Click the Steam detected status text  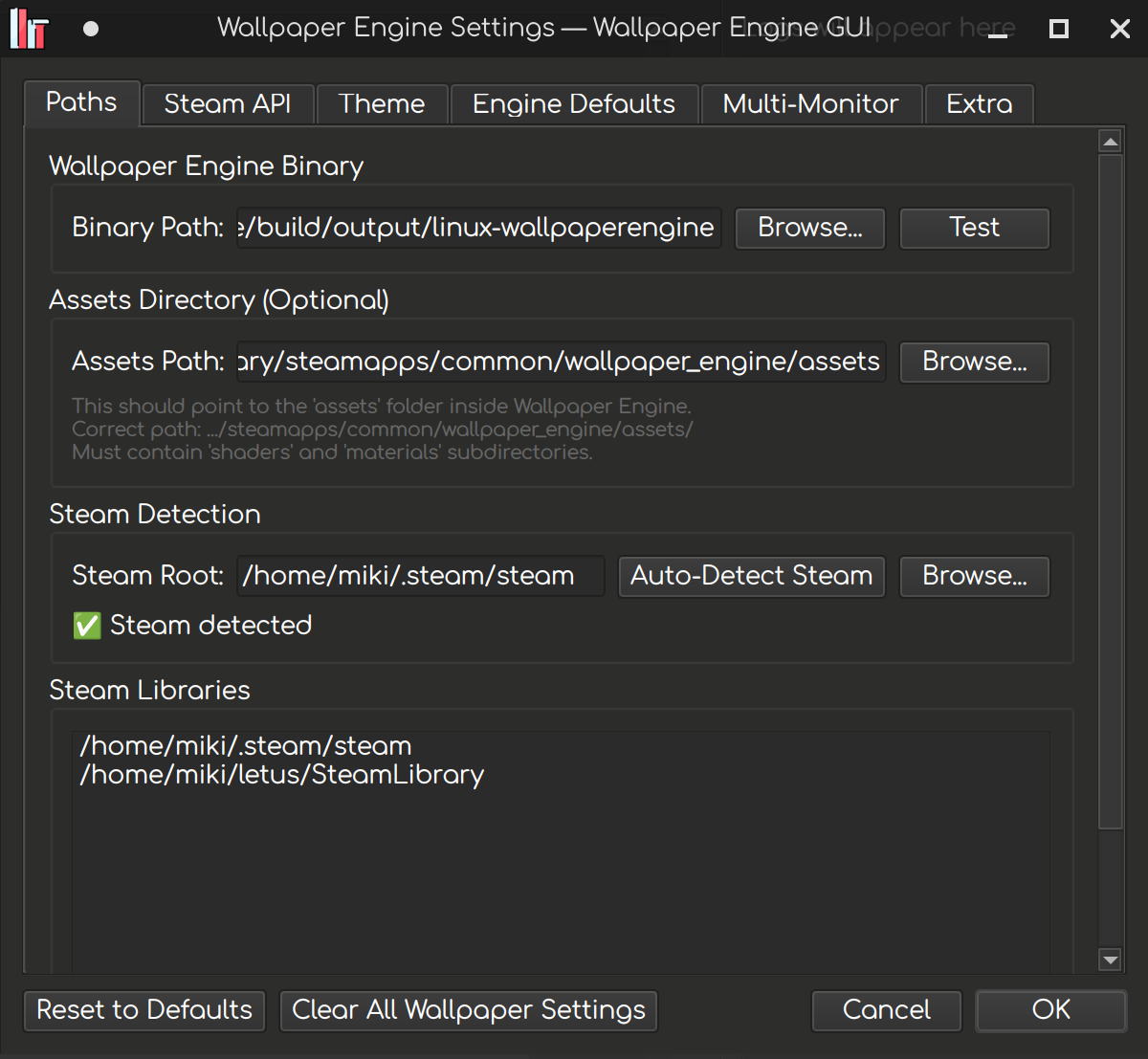click(210, 626)
